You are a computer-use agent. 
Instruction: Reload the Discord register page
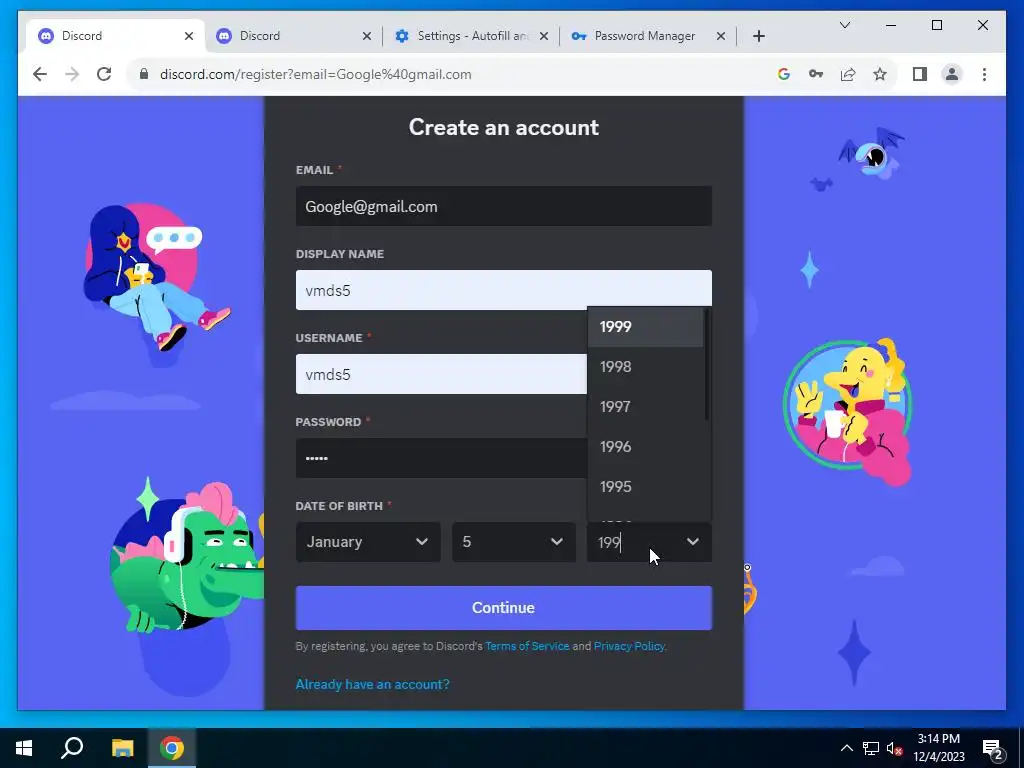point(104,74)
